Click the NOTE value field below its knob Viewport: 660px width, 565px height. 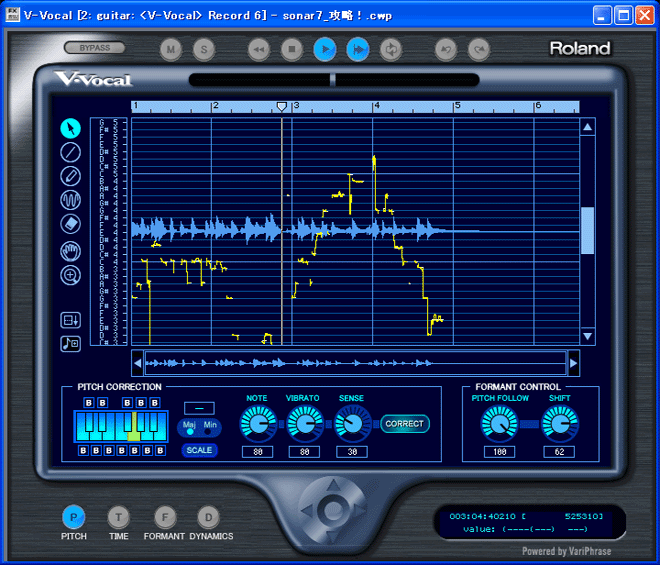point(258,452)
